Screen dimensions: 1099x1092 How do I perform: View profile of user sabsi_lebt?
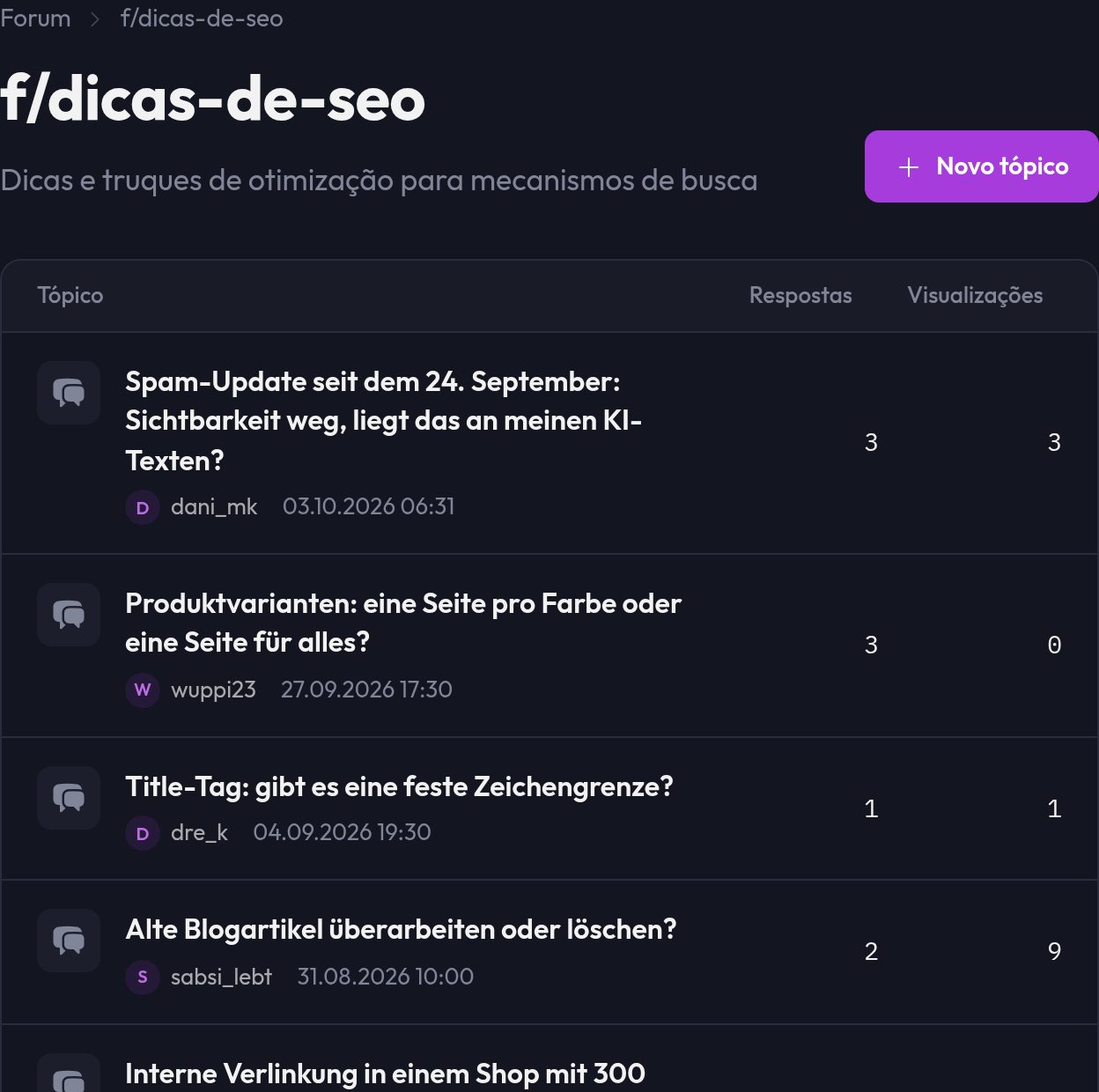pos(221,977)
